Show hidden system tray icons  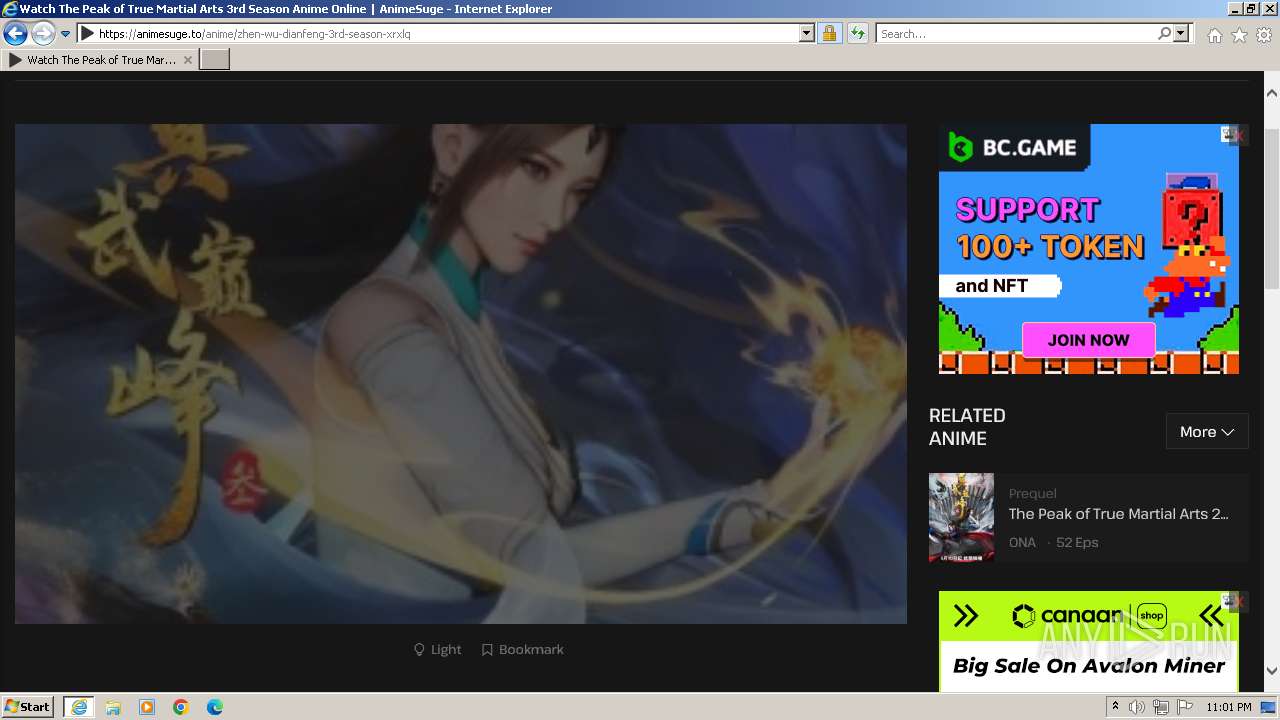pyautogui.click(x=1115, y=707)
